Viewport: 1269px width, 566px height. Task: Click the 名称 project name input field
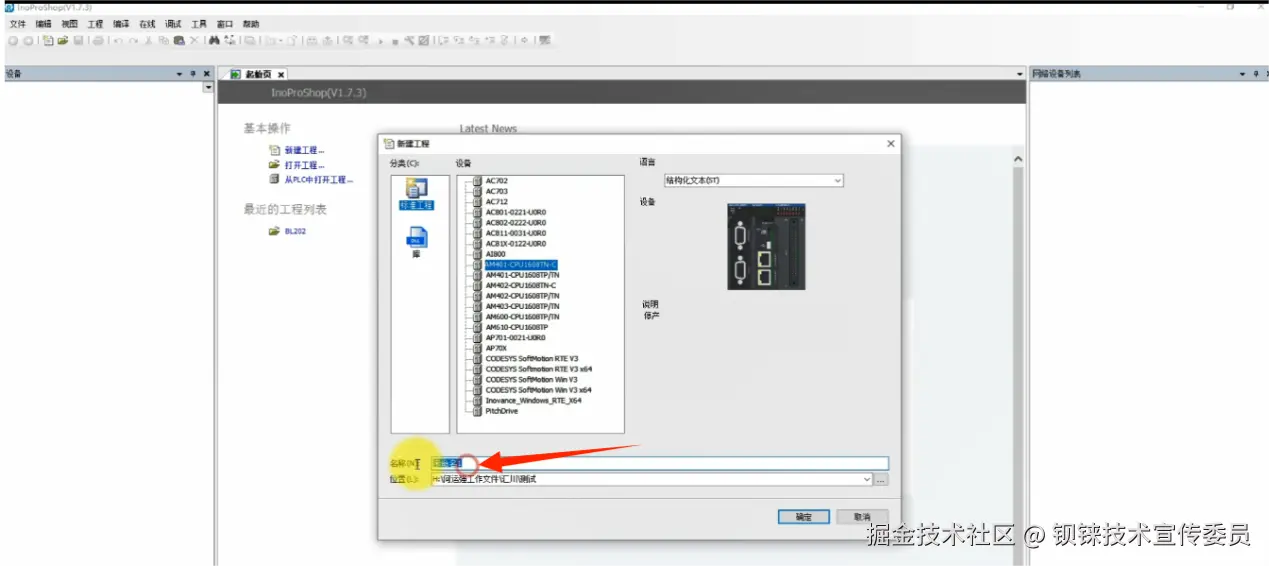[x=659, y=463]
